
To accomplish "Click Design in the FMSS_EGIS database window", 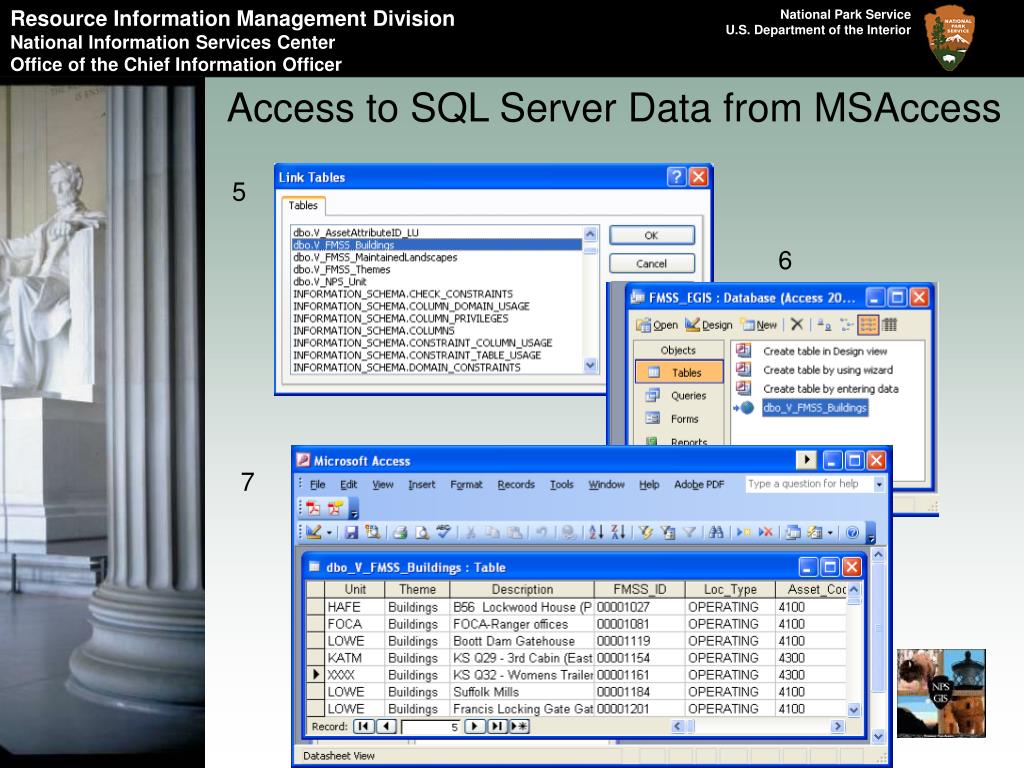I will [x=709, y=325].
